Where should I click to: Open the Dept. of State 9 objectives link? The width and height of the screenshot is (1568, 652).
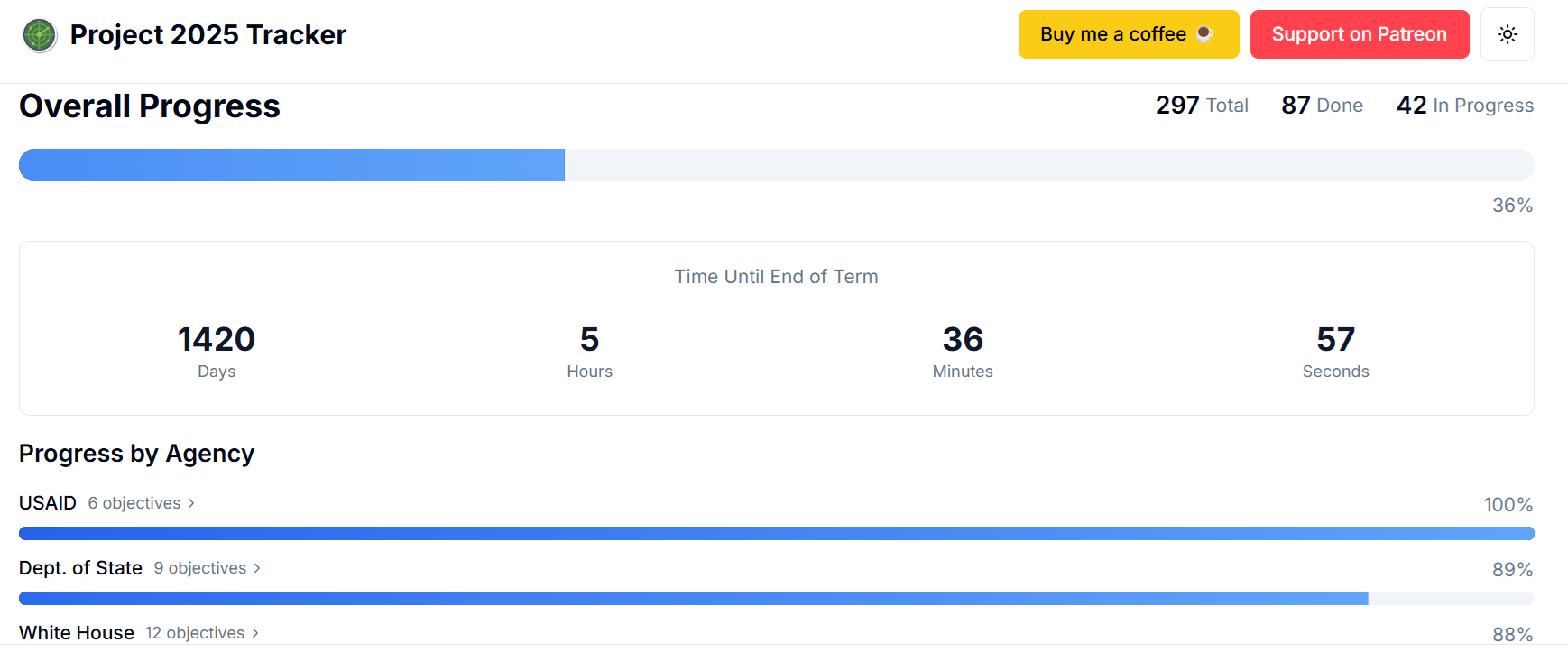tap(199, 568)
